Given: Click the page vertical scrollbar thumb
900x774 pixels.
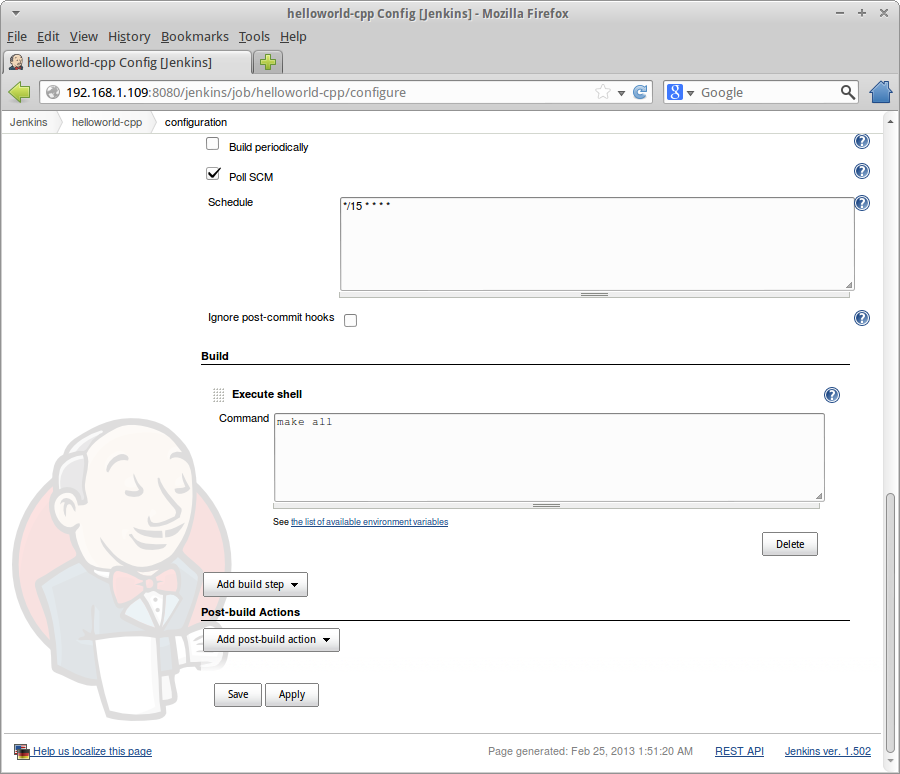Looking at the screenshot, I should (890, 622).
